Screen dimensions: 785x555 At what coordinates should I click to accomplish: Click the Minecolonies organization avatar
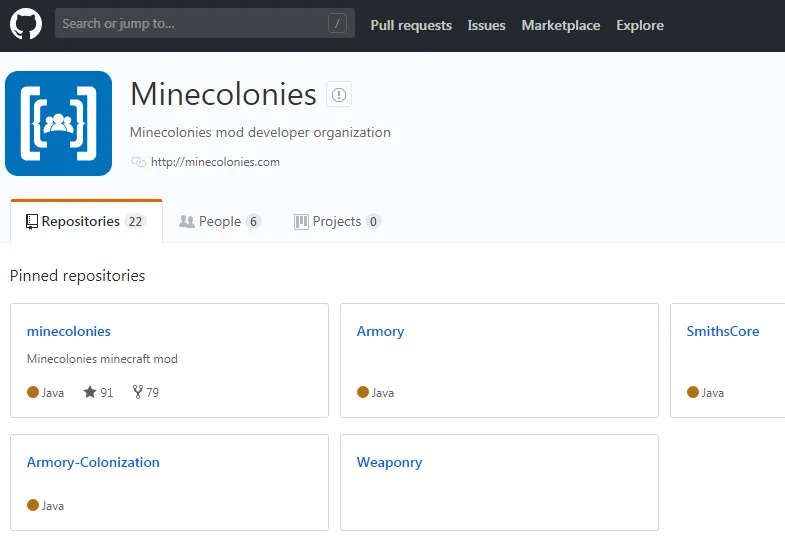[x=59, y=123]
